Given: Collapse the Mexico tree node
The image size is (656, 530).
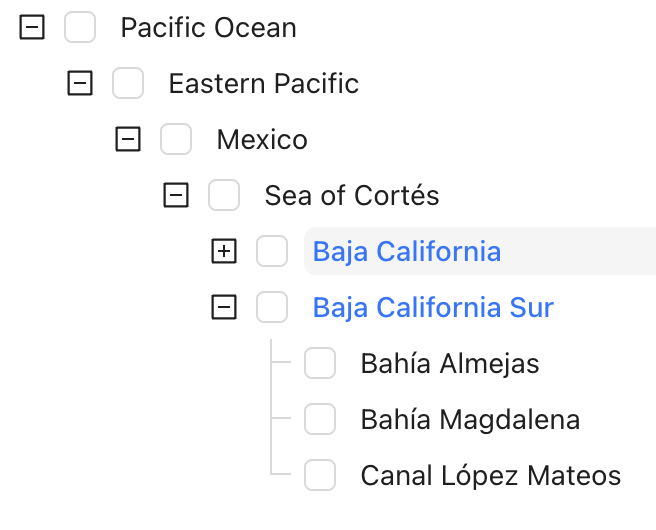Looking at the screenshot, I should tap(128, 140).
